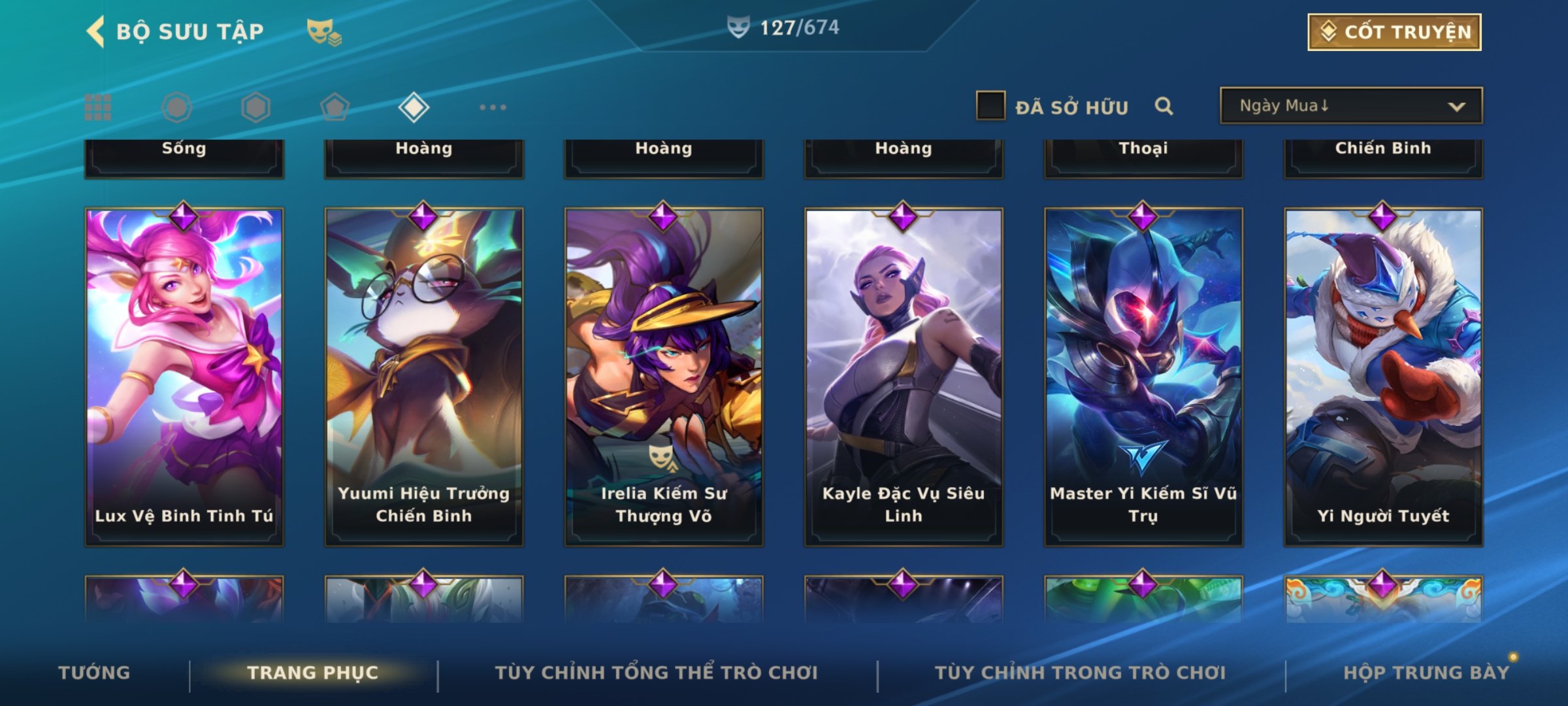Expand the Ngày Mua sort dropdown
Viewport: 1568px width, 706px height.
(1351, 105)
